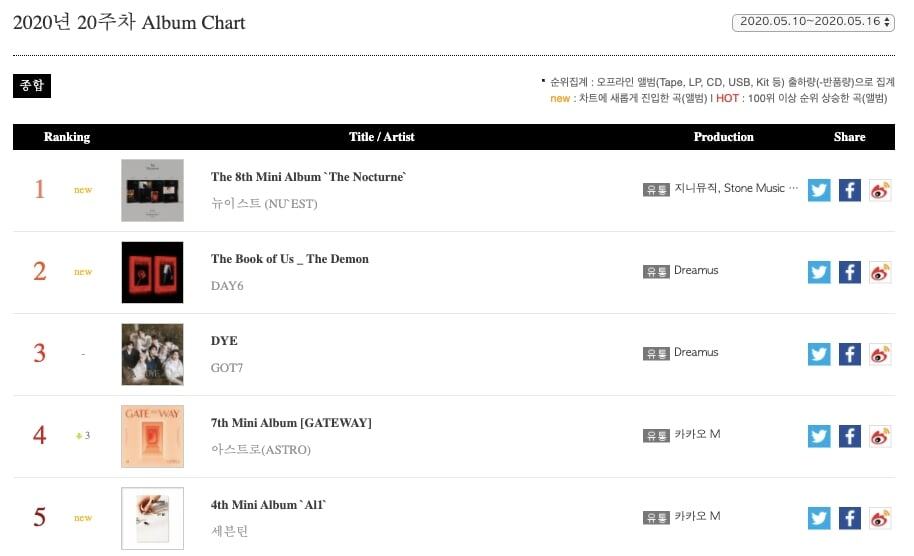This screenshot has width=914, height=556.
Task: Click the GATEWAY album cover thumbnail
Action: (152, 436)
